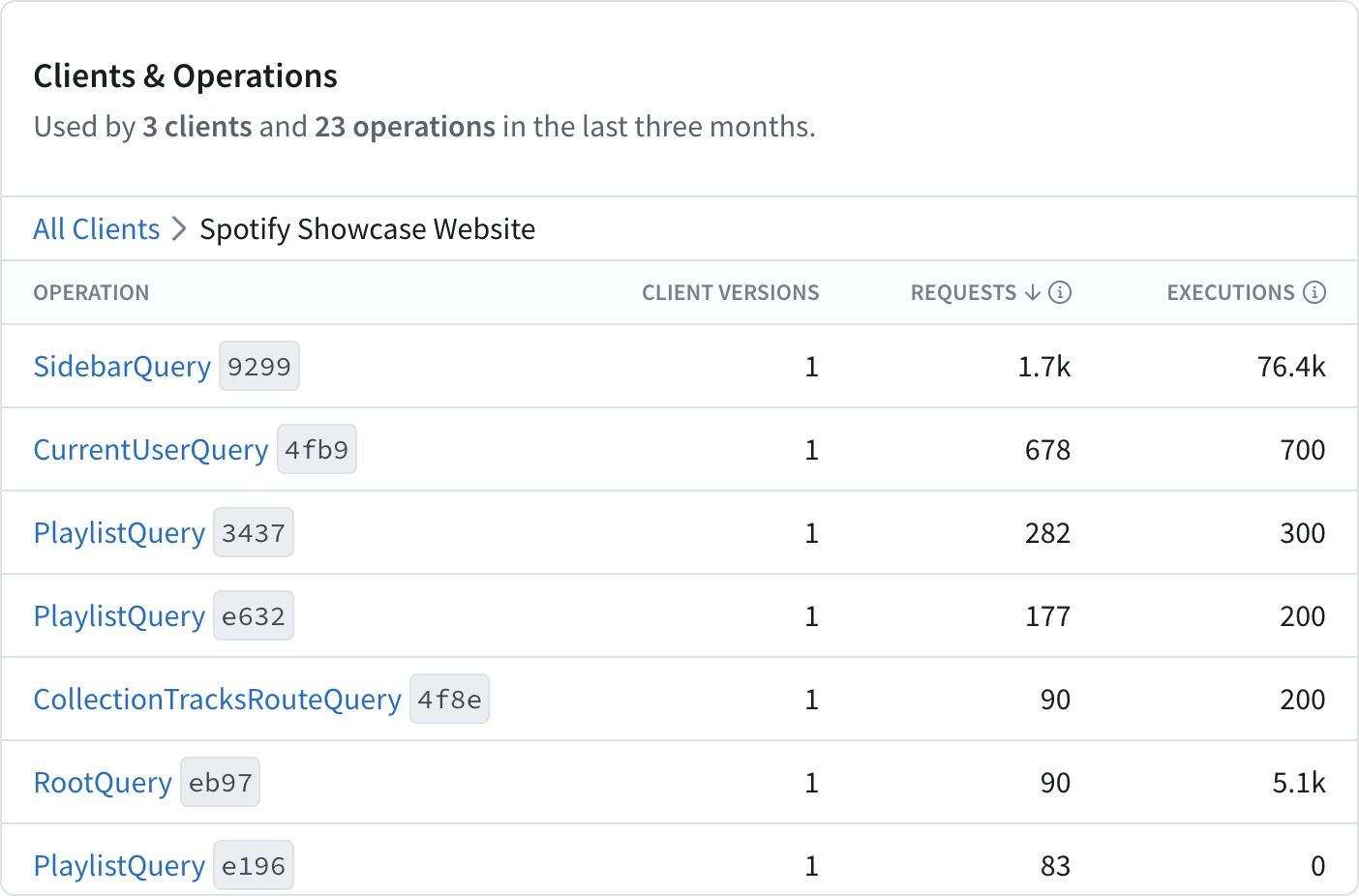Click the sort arrow on Requests header
1359x896 pixels.
[1032, 292]
